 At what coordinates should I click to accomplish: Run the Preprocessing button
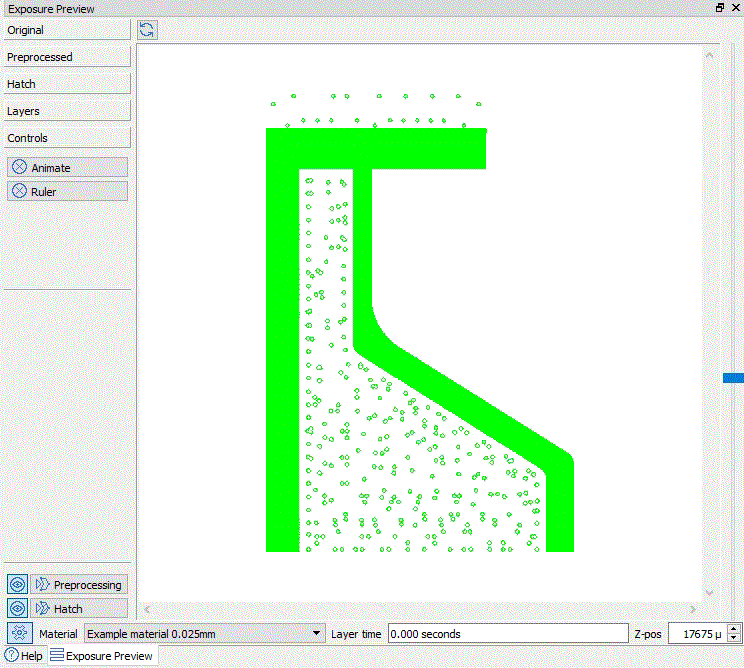tap(79, 584)
